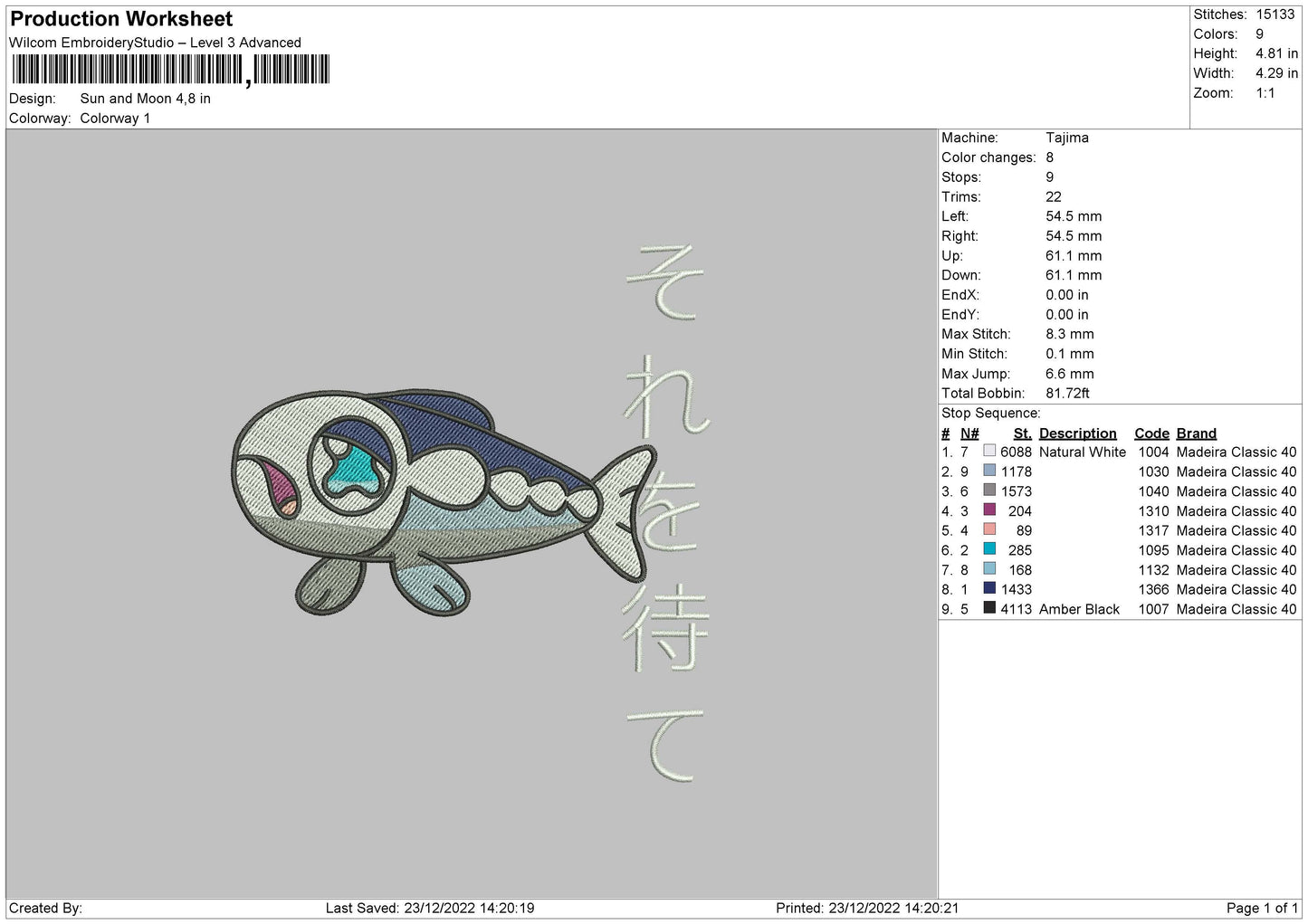Click the 'Amber Black' description
This screenshot has width=1308, height=924.
pos(1079,609)
